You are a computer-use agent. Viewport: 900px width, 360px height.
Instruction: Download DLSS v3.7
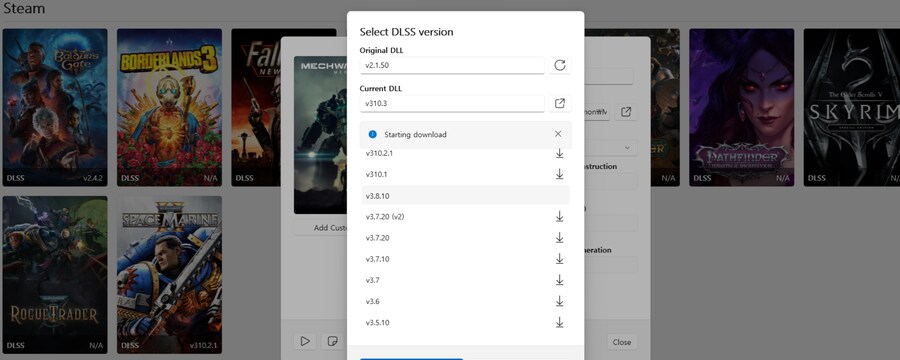tap(559, 280)
